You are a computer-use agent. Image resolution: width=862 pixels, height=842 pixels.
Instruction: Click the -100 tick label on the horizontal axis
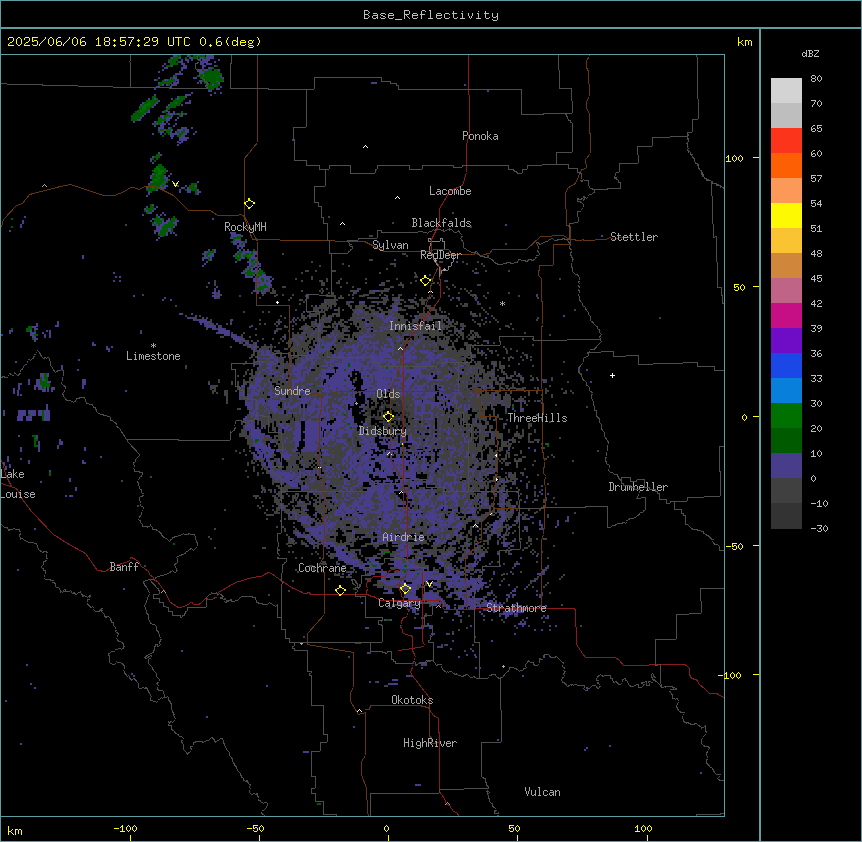coord(125,828)
